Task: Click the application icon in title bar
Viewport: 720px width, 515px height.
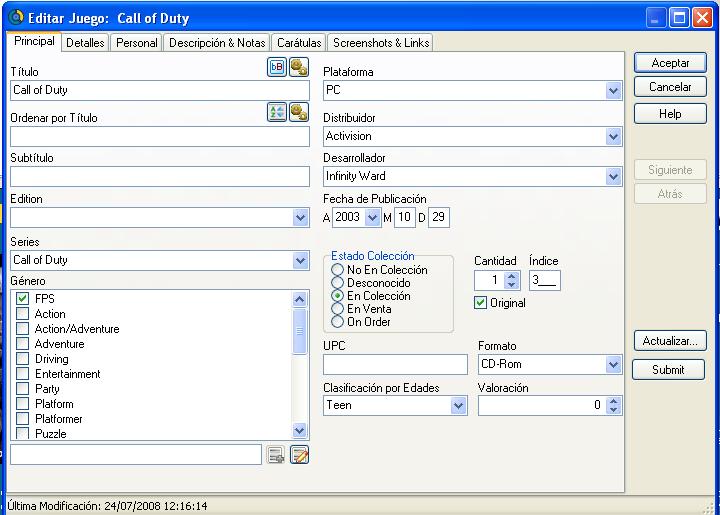Action: 16,17
